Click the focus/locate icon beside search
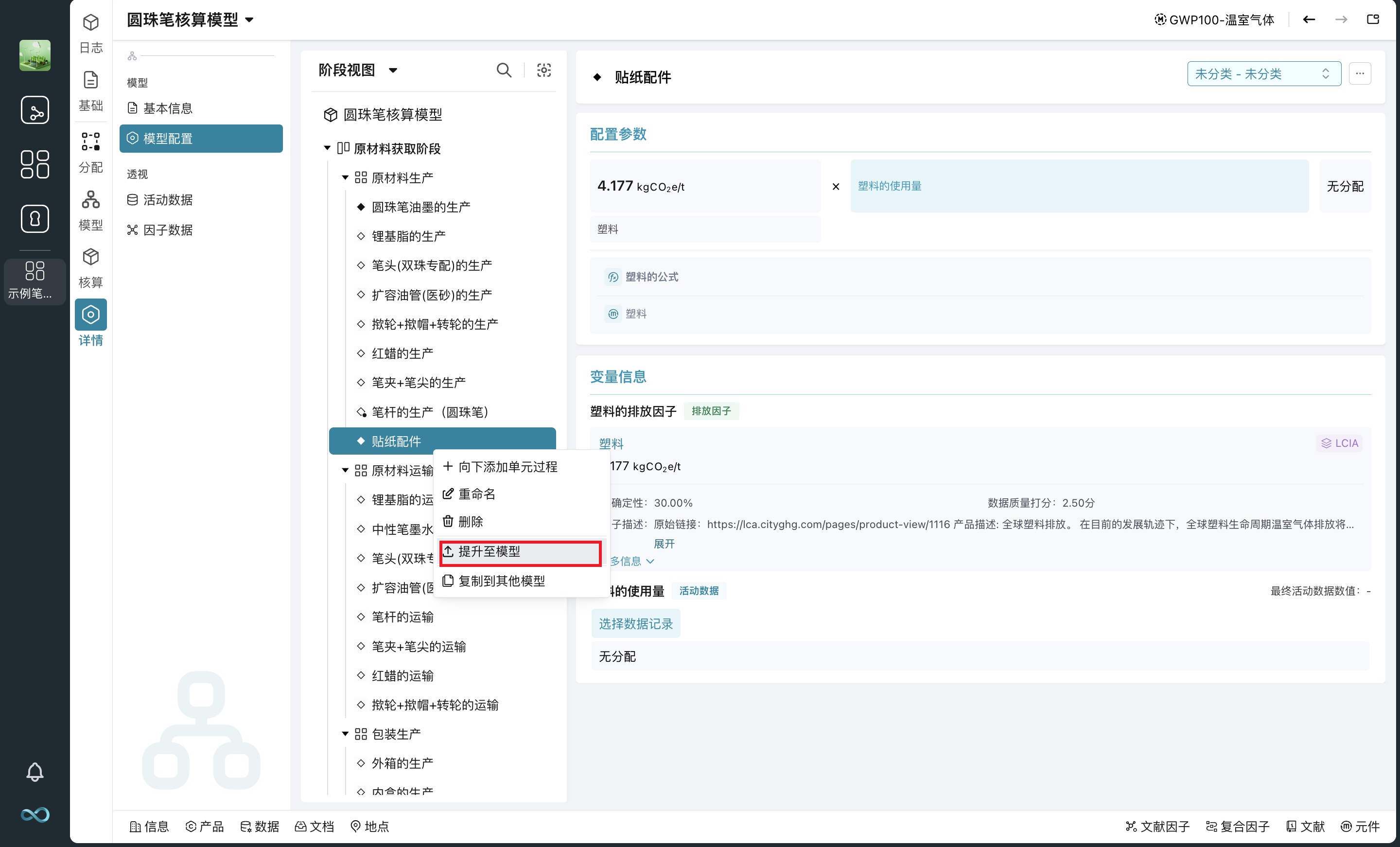Screen dimensions: 1400x847 [544, 70]
